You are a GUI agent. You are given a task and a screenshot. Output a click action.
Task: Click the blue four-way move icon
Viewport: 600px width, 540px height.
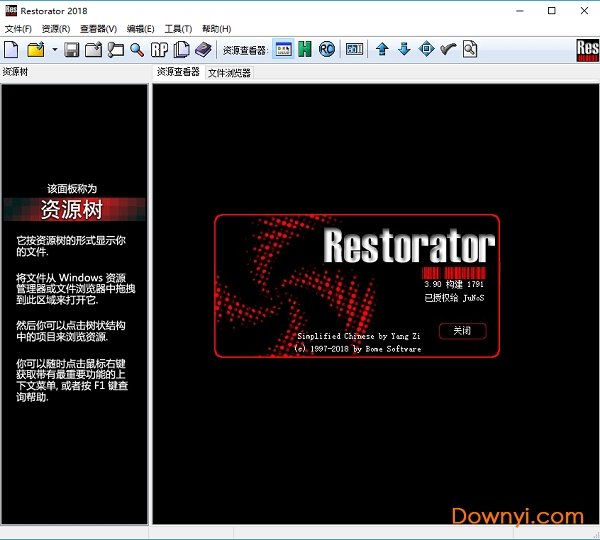click(426, 49)
